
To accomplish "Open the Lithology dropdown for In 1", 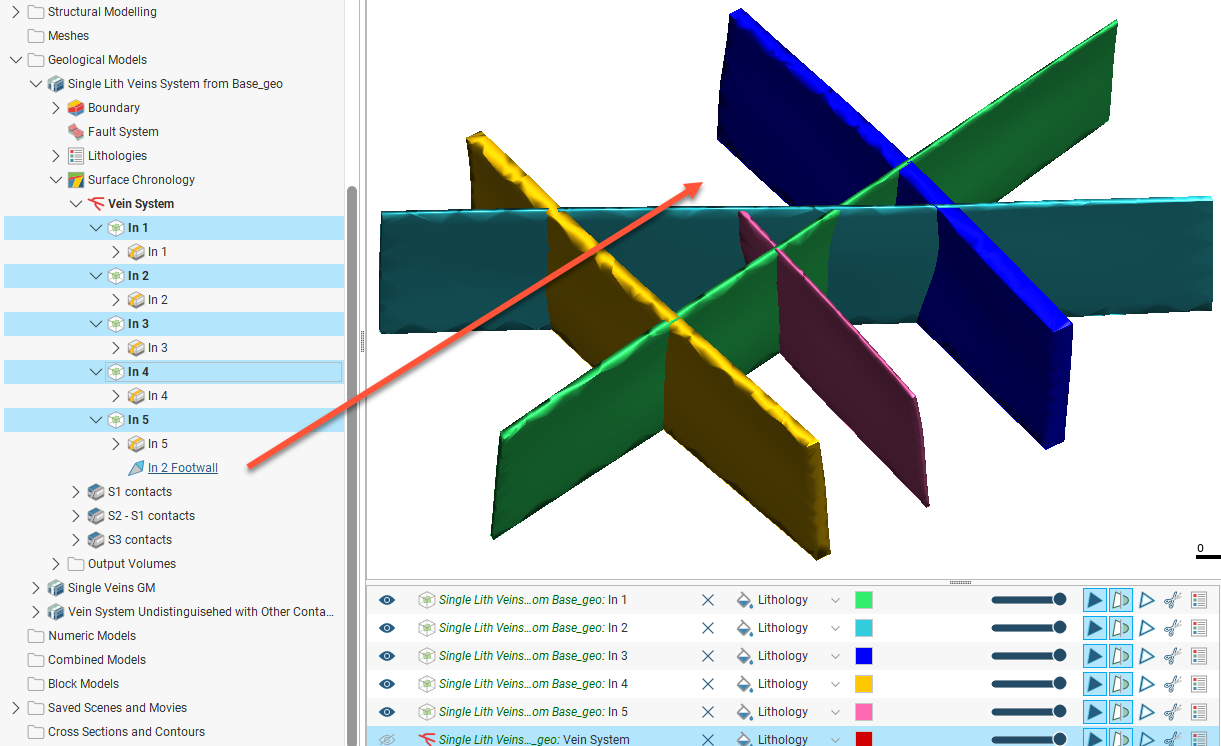I will (835, 600).
